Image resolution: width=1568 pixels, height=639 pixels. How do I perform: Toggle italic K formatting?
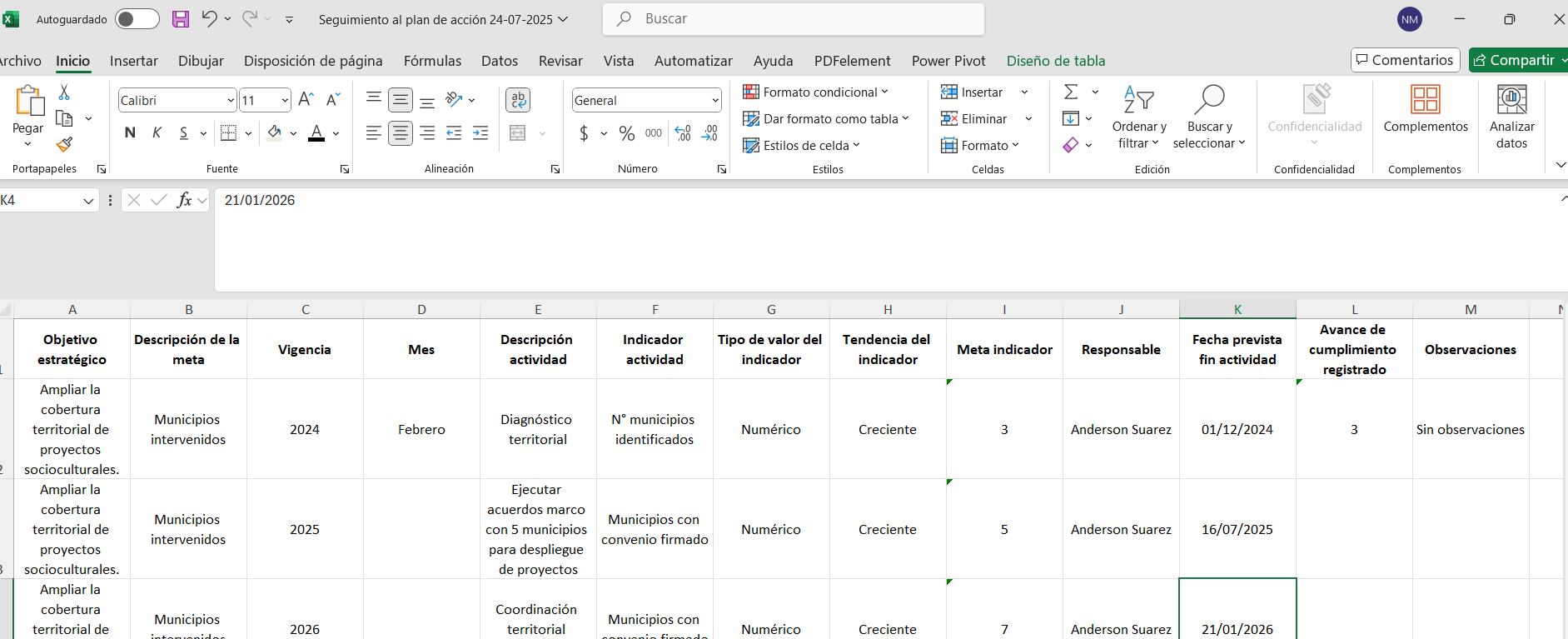pos(157,133)
